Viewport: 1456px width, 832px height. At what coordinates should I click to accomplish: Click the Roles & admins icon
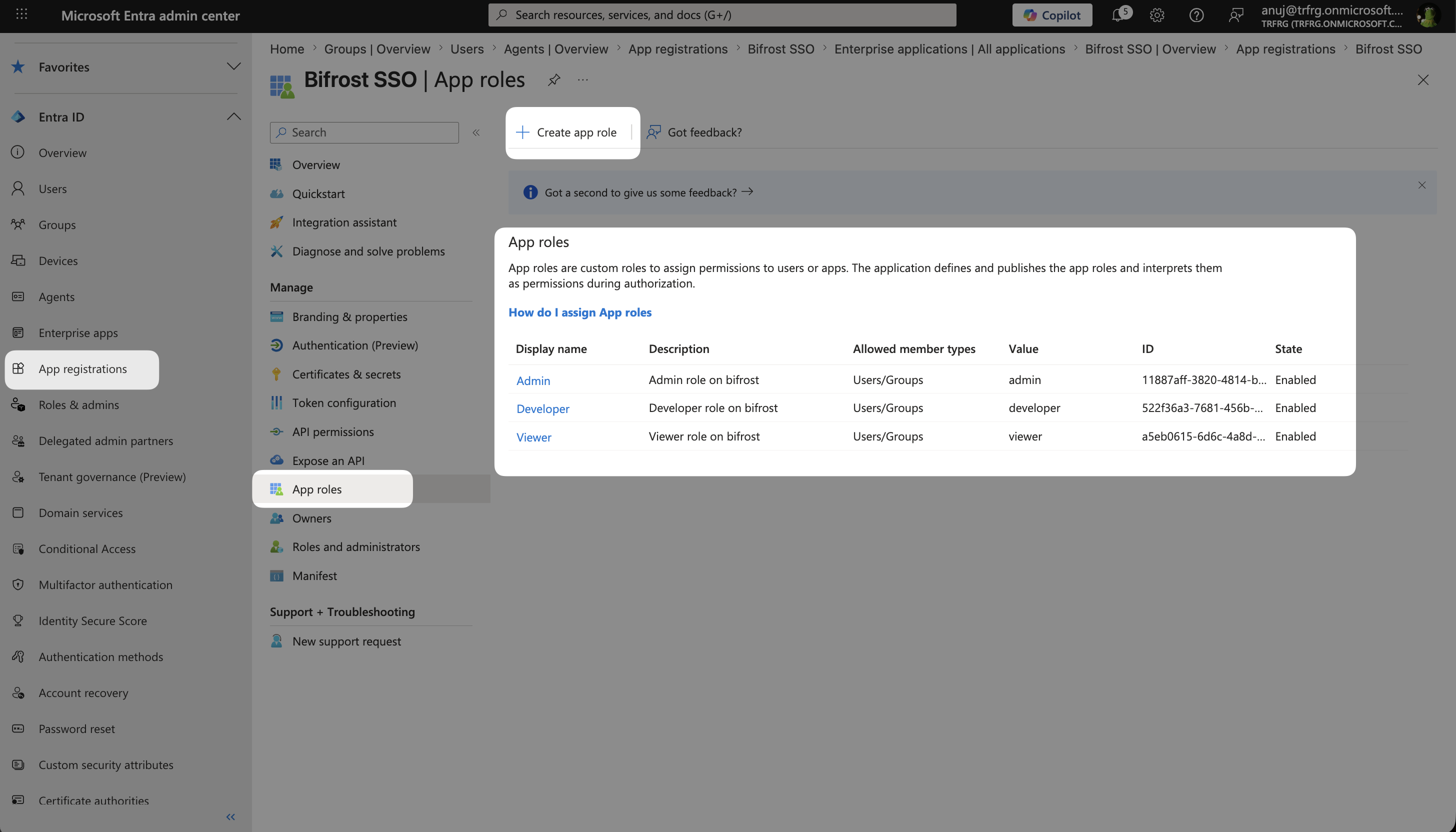tap(18, 404)
